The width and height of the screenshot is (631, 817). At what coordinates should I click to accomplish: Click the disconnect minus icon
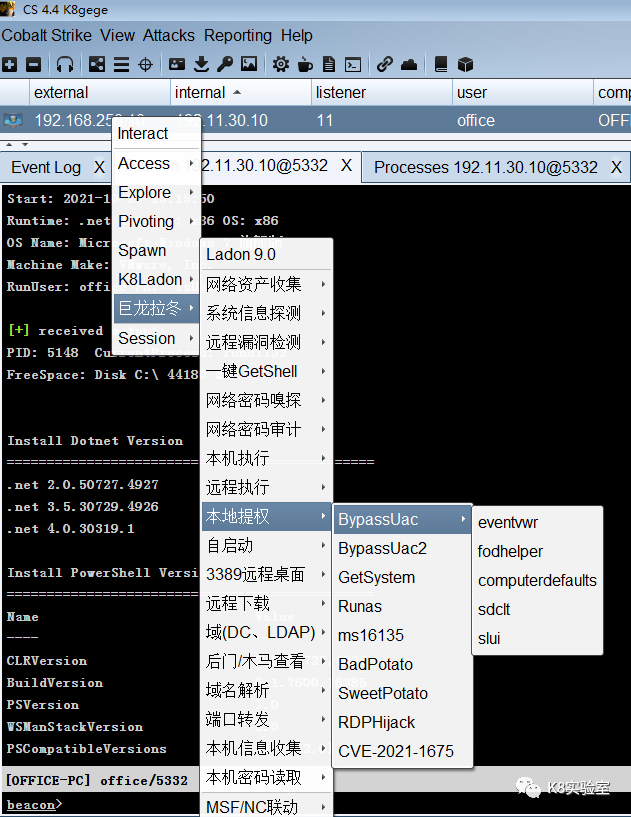tap(33, 65)
